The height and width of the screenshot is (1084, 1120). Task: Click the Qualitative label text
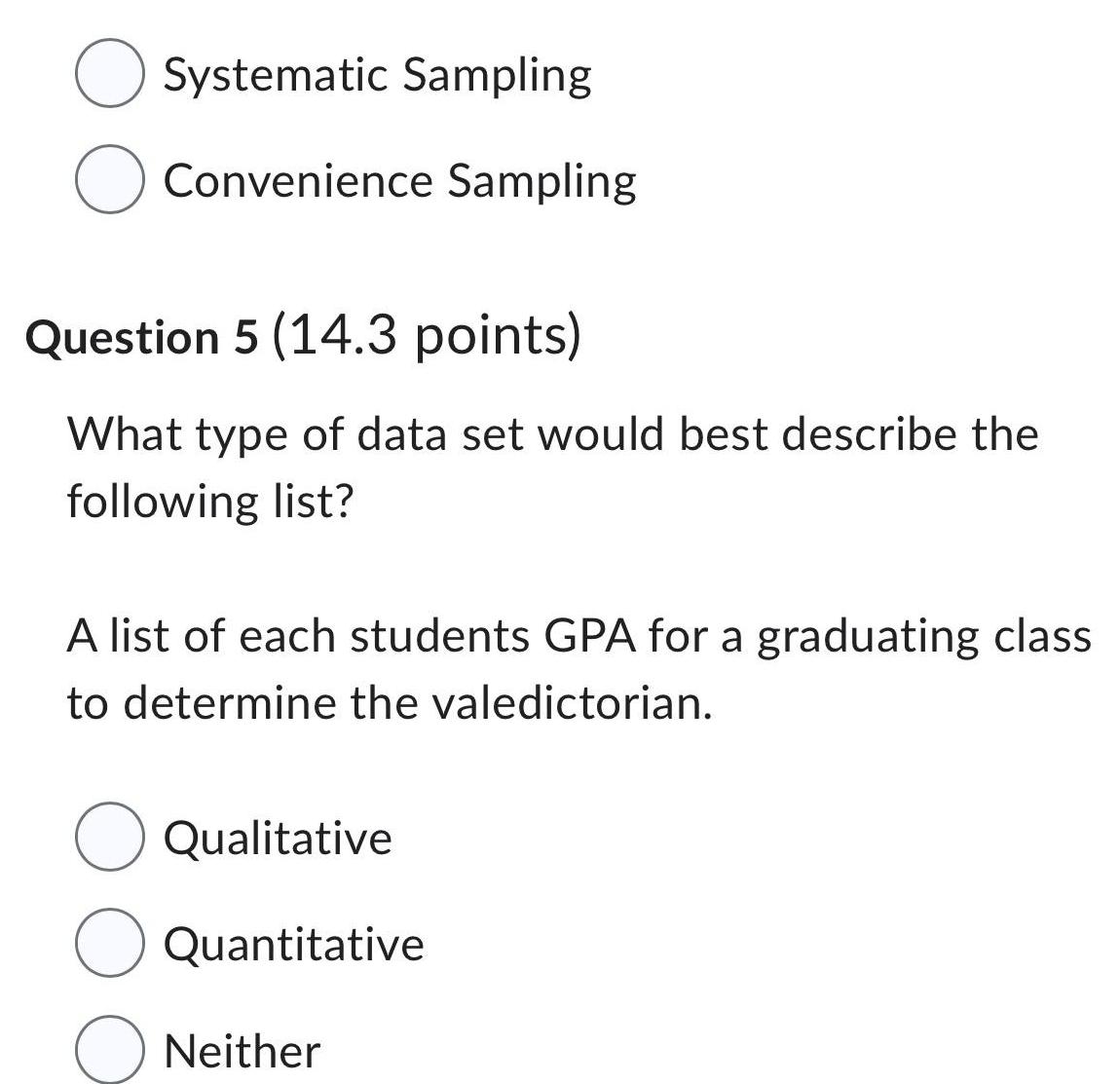279,836
